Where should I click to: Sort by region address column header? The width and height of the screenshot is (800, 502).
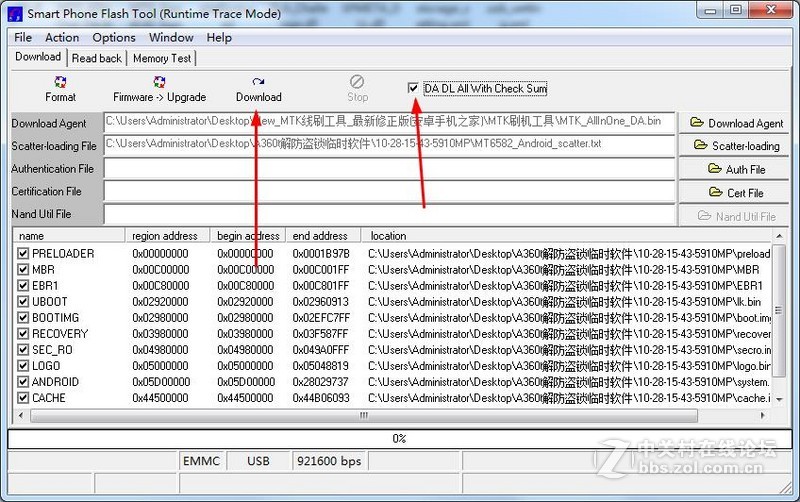pyautogui.click(x=167, y=236)
